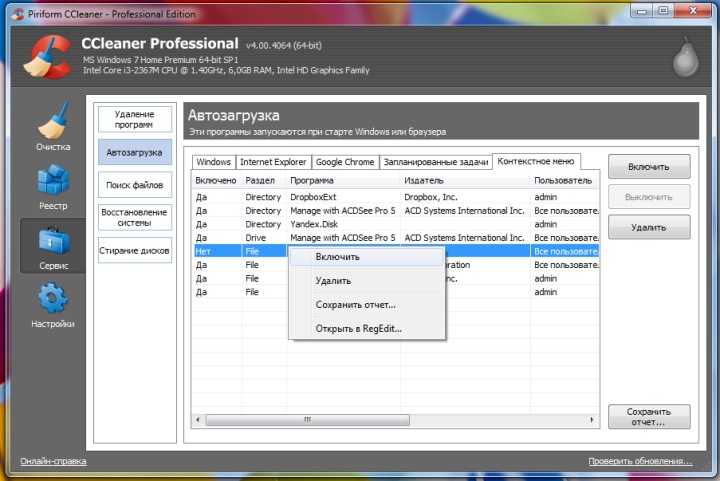
Task: Open Поиск файлов section
Action: (x=135, y=185)
